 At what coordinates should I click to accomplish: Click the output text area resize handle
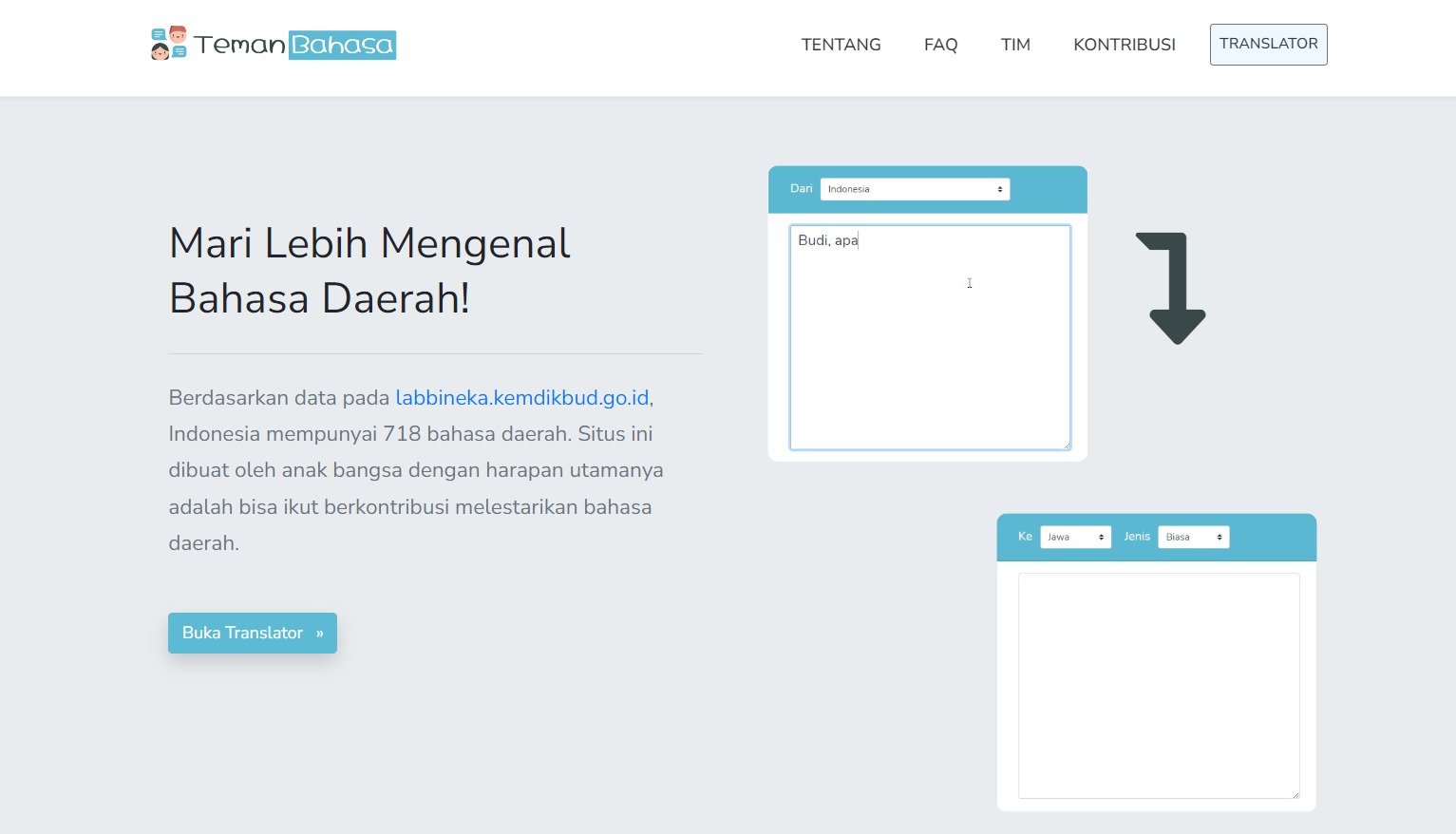1295,794
